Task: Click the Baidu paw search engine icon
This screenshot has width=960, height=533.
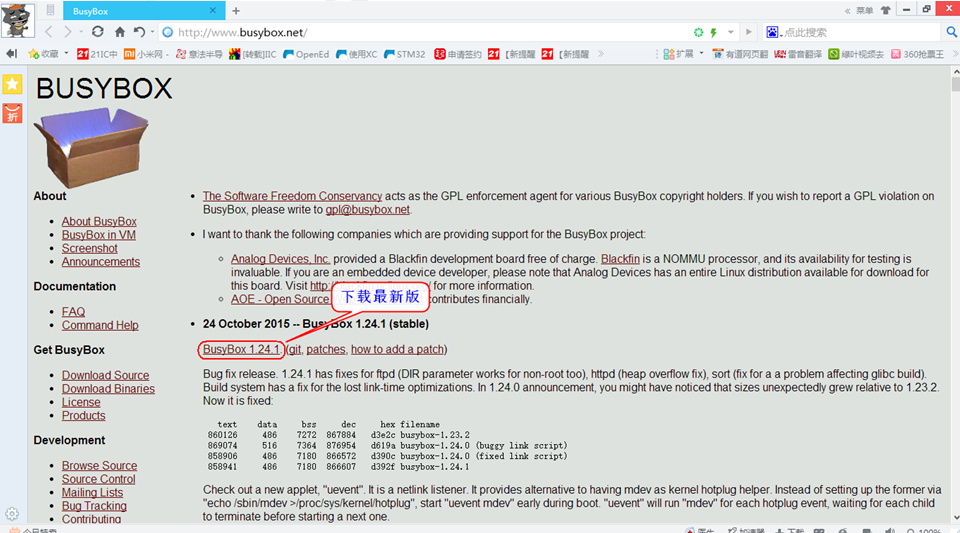Action: 773,32
